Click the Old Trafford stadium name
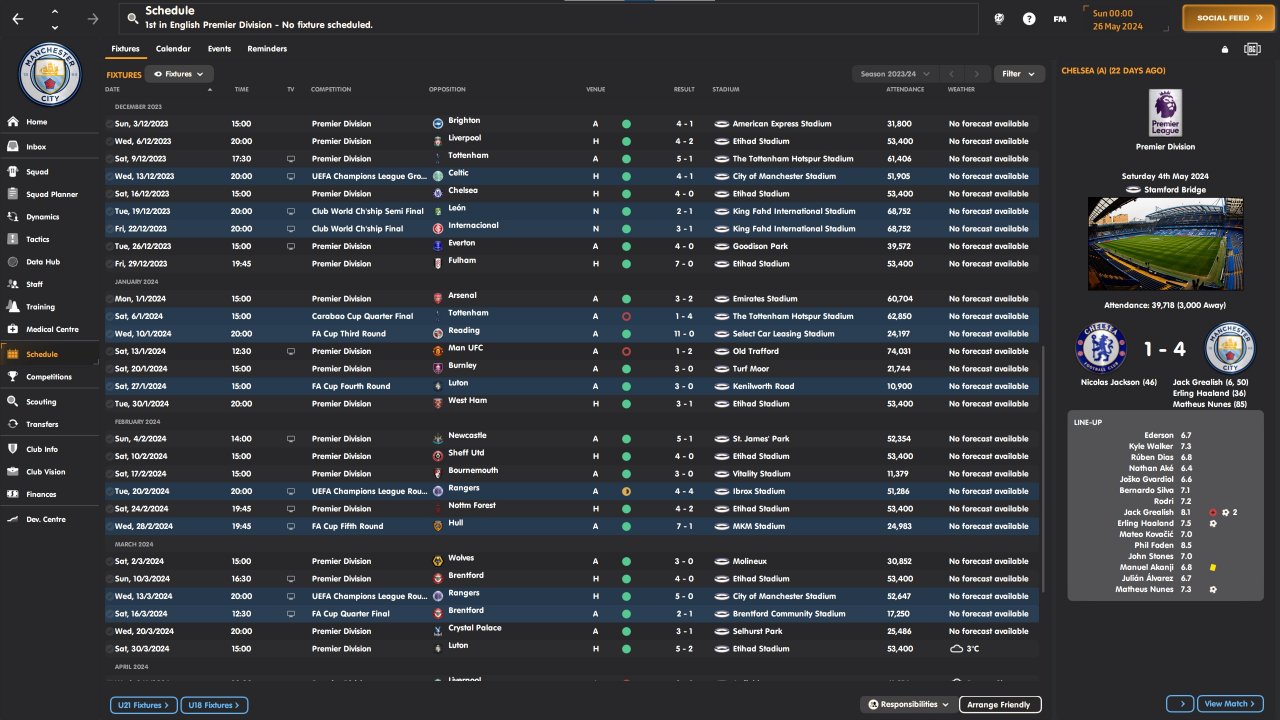This screenshot has height=720, width=1280. pyautogui.click(x=757, y=351)
